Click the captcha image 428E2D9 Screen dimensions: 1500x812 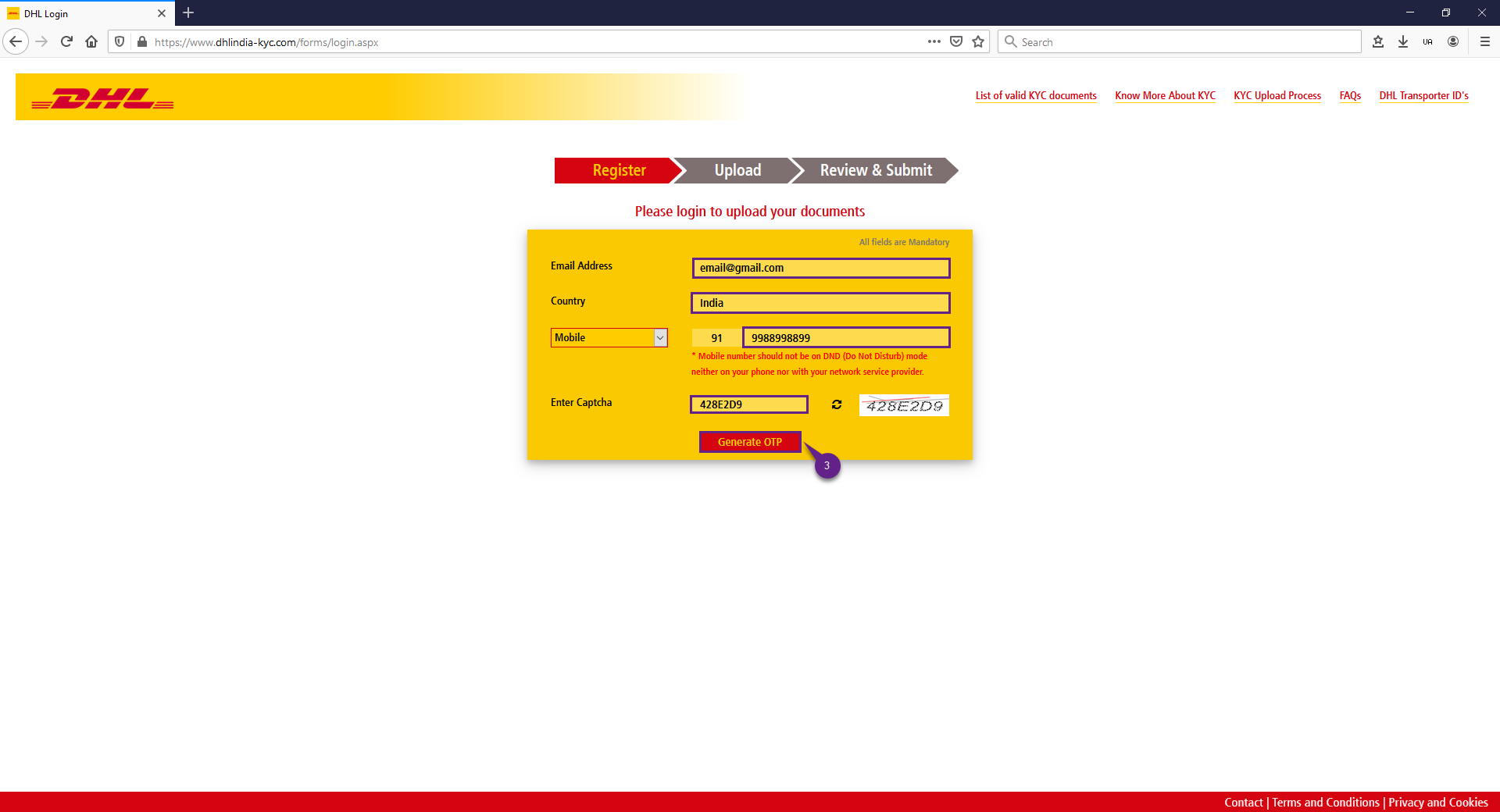click(x=904, y=405)
